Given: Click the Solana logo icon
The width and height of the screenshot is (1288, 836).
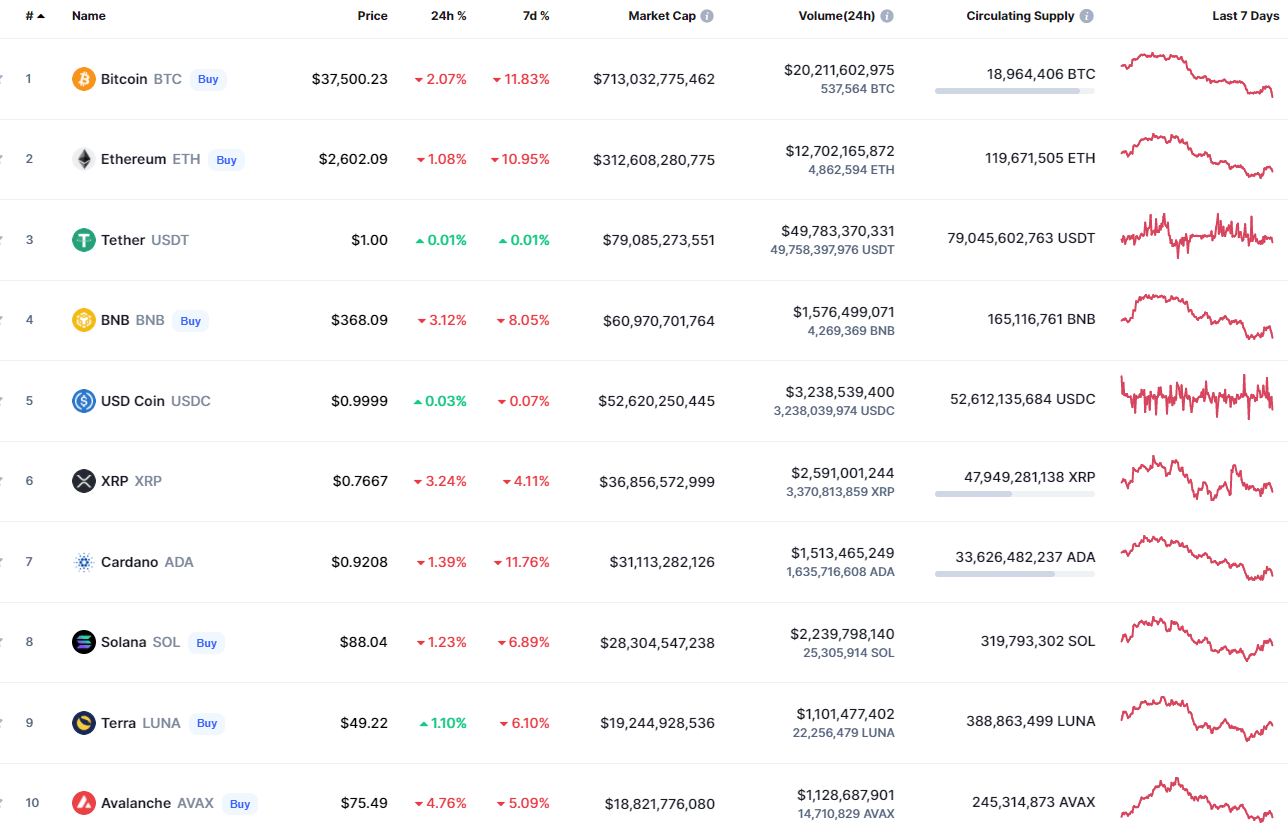Looking at the screenshot, I should [x=84, y=642].
